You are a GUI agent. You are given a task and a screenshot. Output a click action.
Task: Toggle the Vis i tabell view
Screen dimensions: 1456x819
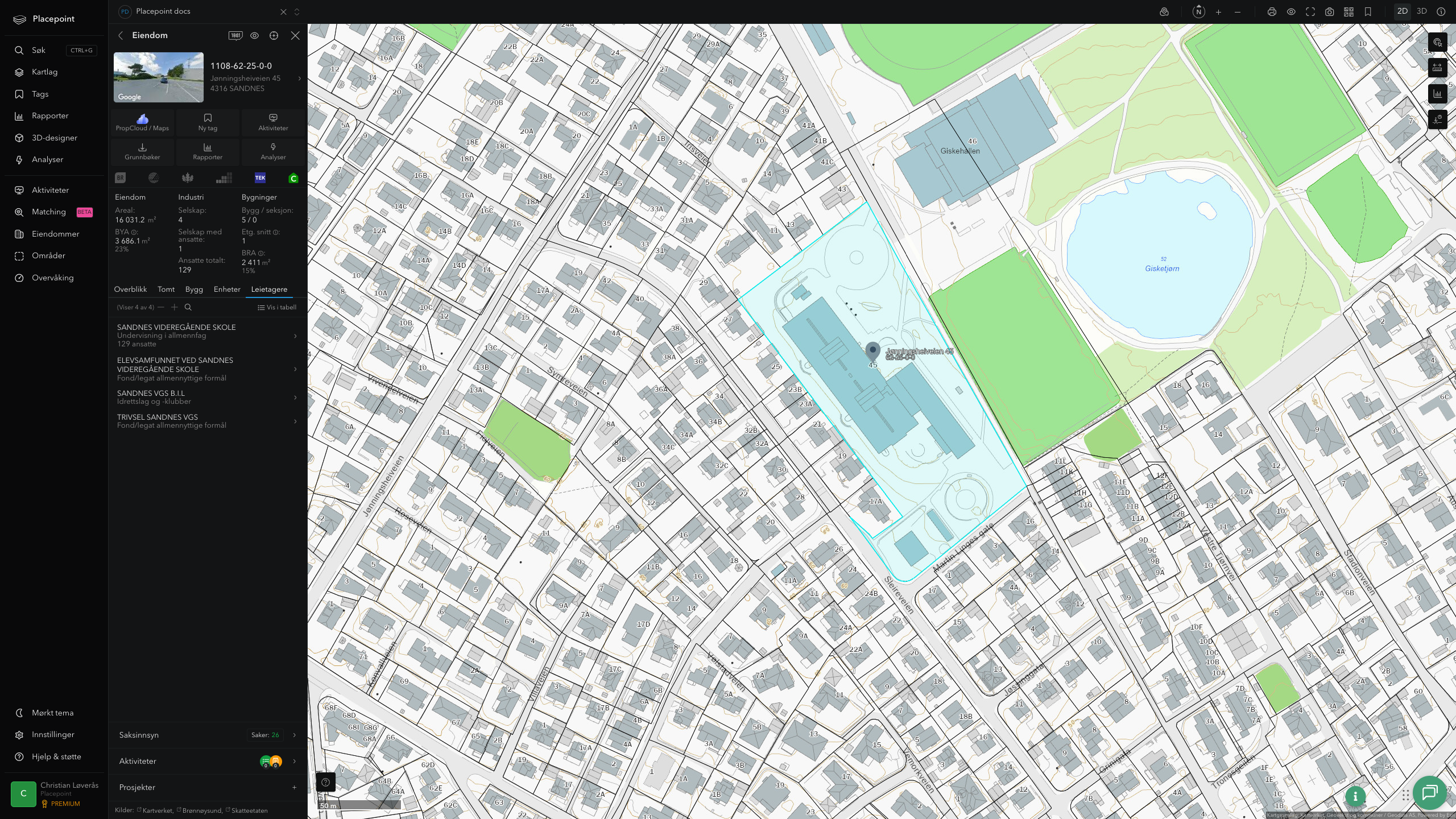(277, 307)
